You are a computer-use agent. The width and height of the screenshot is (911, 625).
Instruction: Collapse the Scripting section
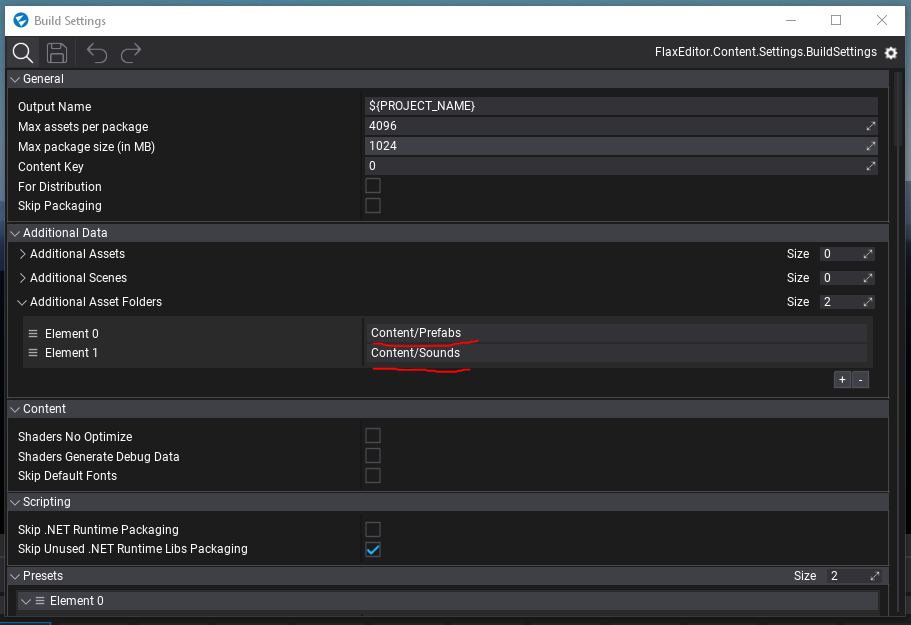pos(15,502)
